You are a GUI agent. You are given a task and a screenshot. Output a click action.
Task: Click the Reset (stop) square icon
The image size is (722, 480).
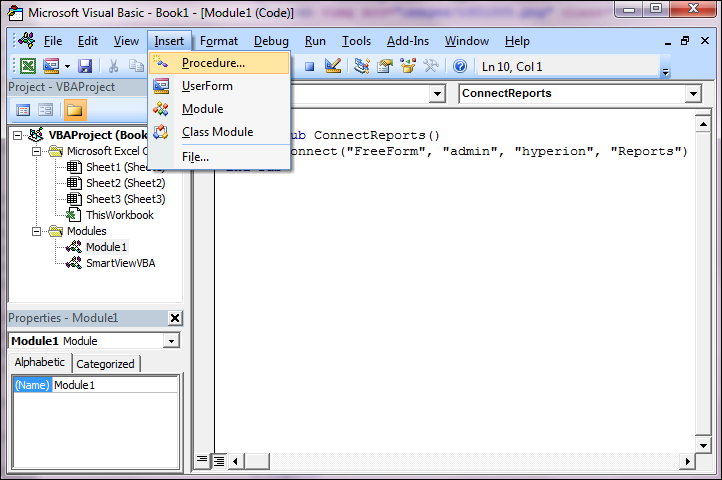point(309,66)
